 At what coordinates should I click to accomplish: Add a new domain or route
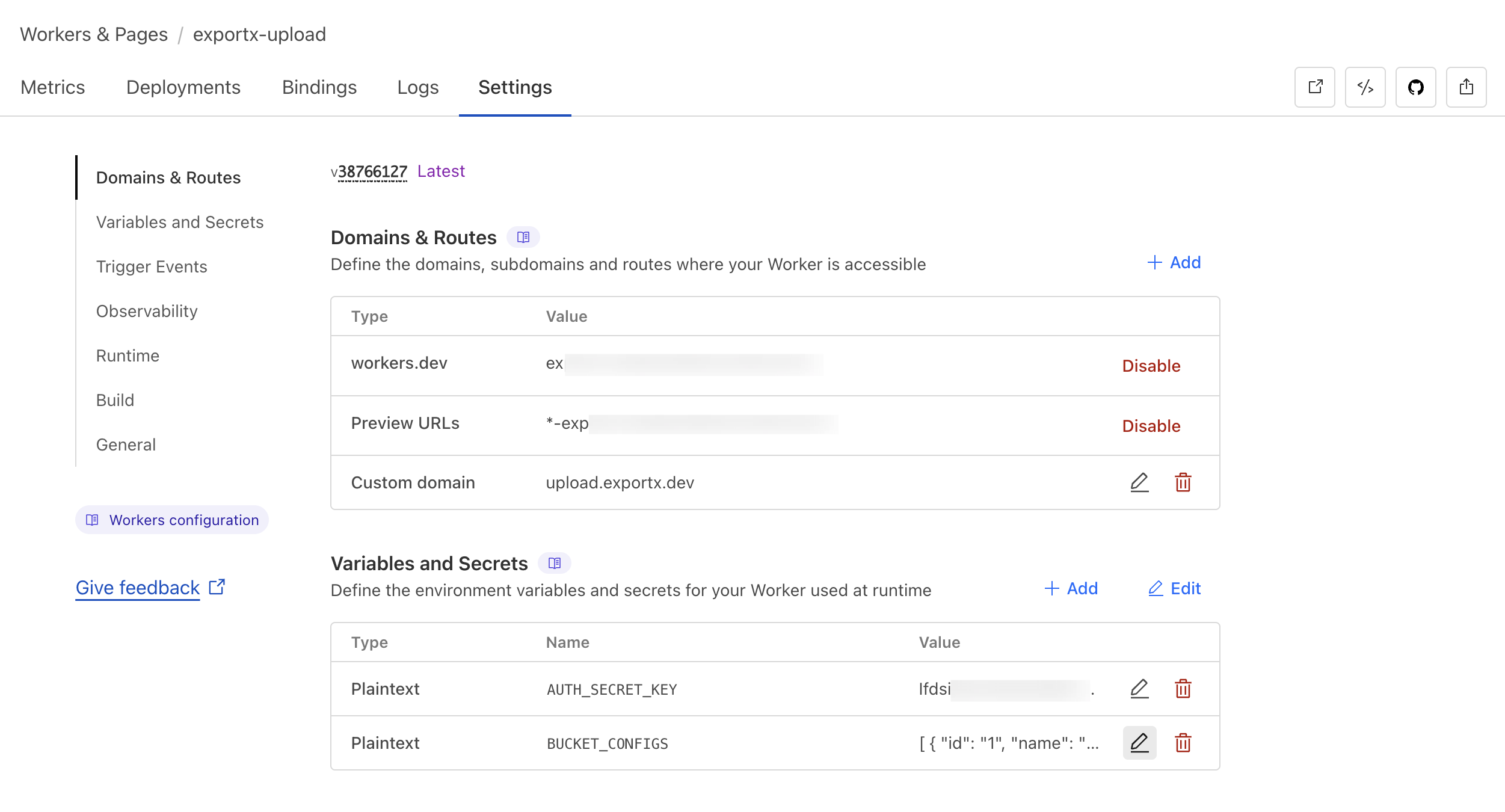pyautogui.click(x=1174, y=262)
